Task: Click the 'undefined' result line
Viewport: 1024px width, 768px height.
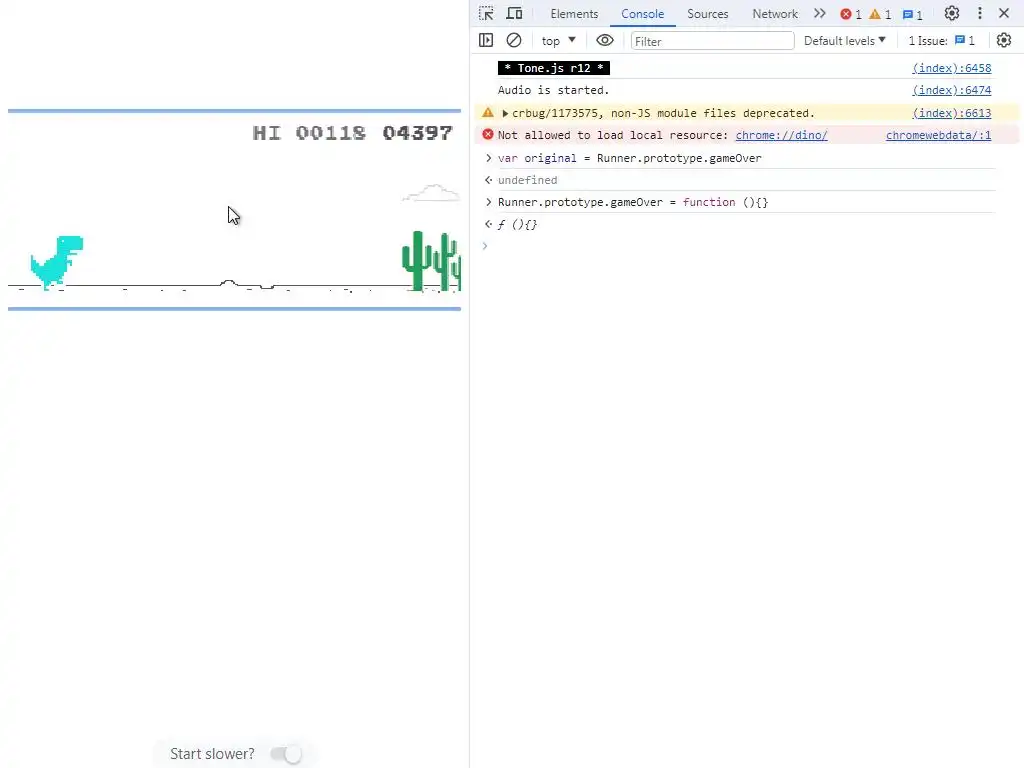Action: [x=528, y=180]
